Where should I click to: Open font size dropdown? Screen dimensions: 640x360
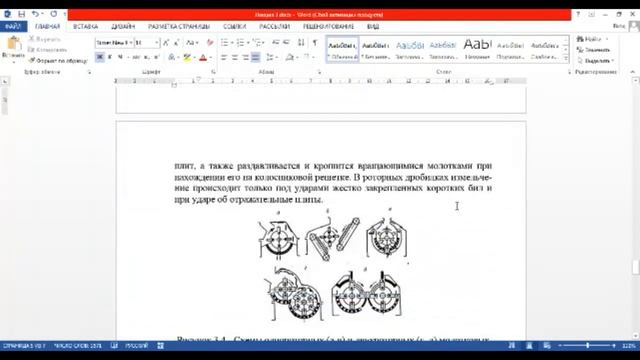coord(157,42)
